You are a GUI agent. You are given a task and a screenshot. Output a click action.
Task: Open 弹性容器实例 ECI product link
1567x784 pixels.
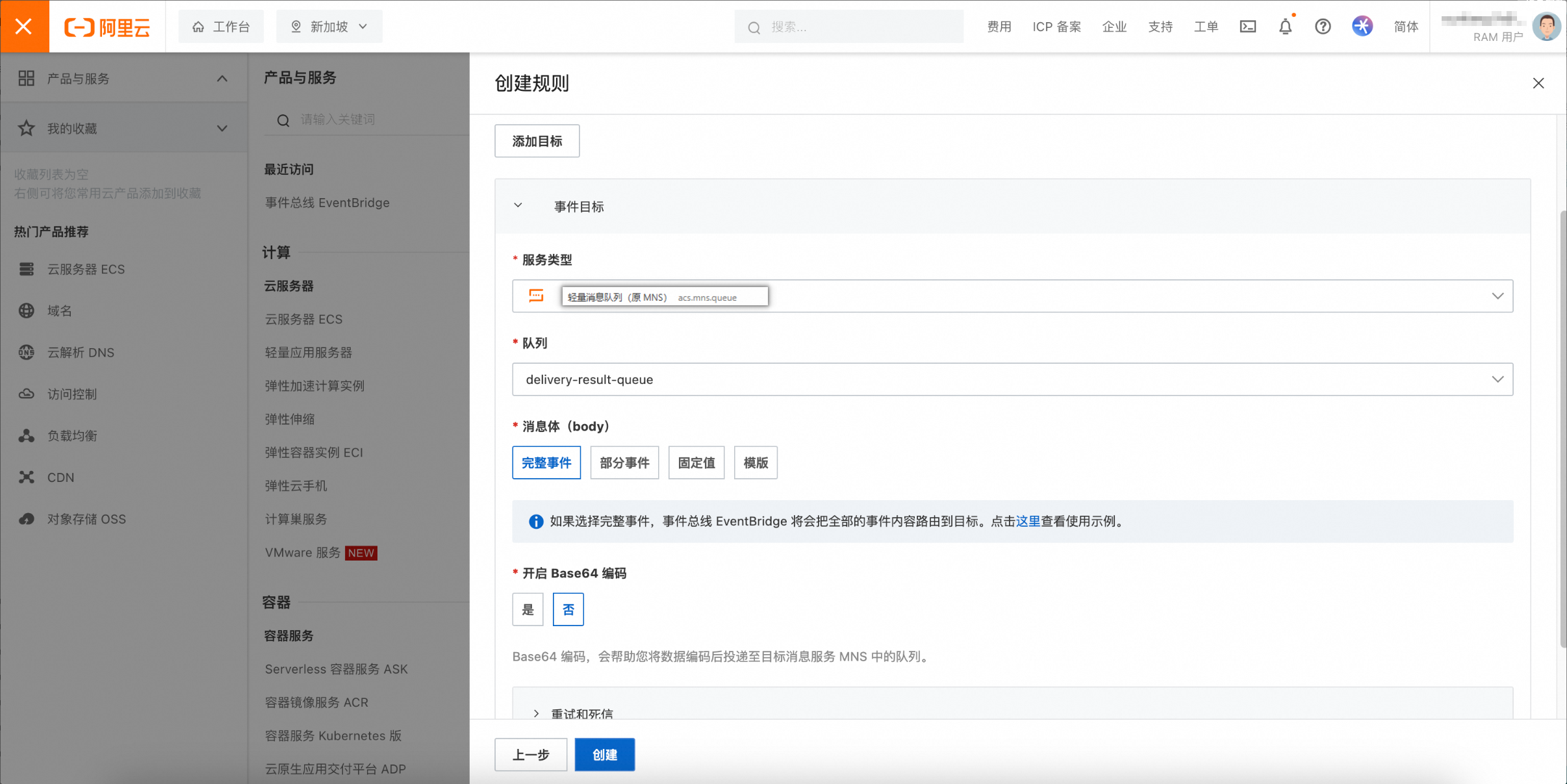pos(314,452)
